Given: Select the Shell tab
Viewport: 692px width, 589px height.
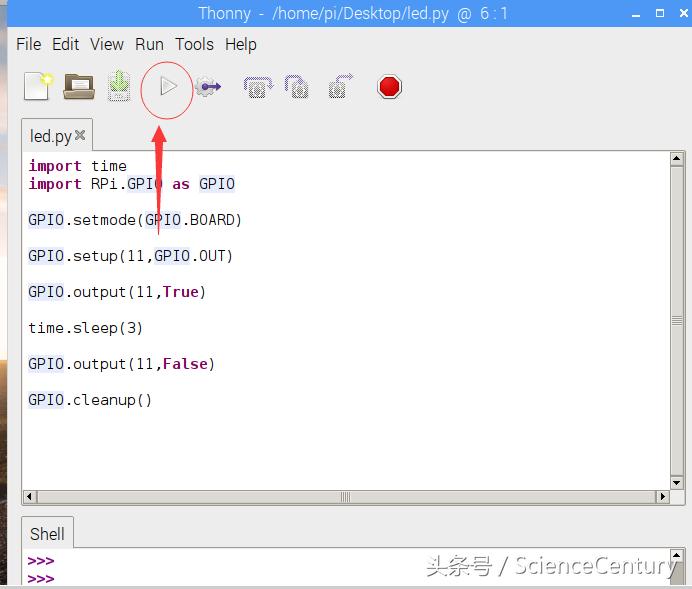Looking at the screenshot, I should click(47, 534).
